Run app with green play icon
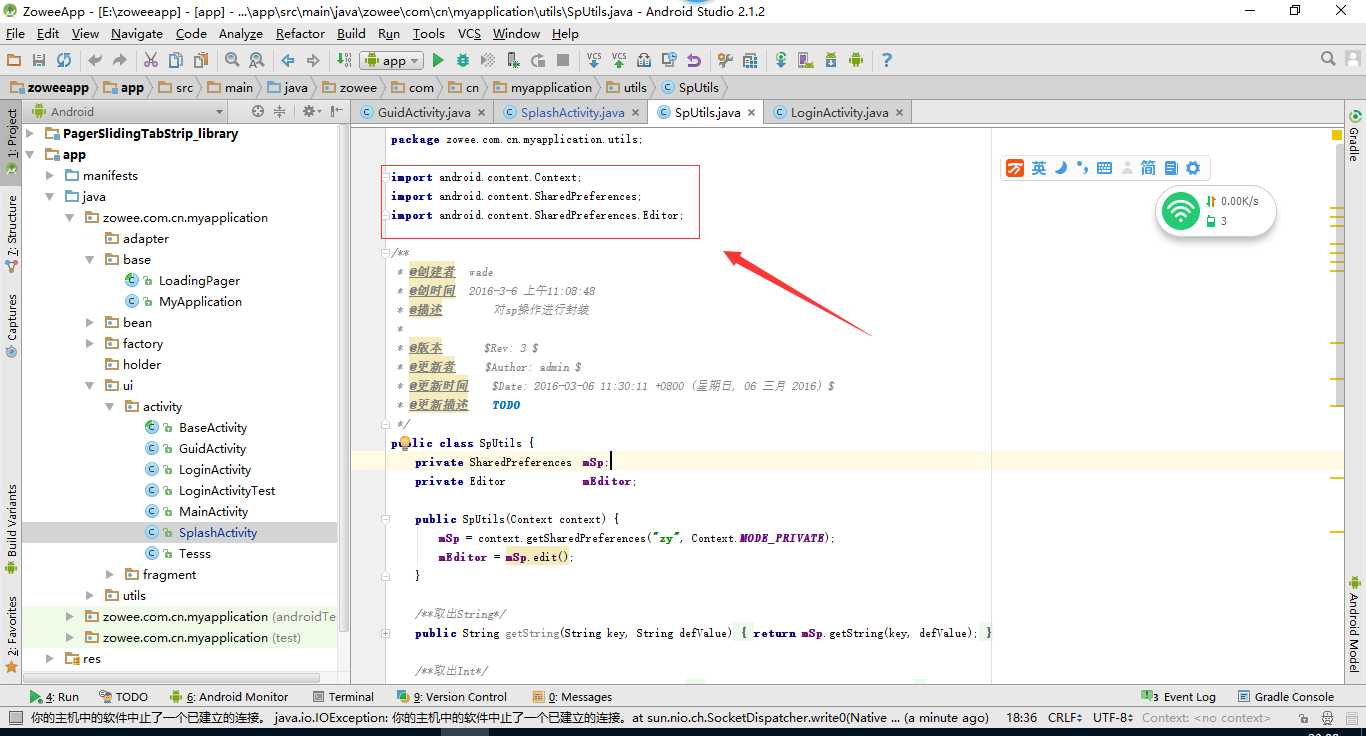The width and height of the screenshot is (1366, 736). pos(438,60)
